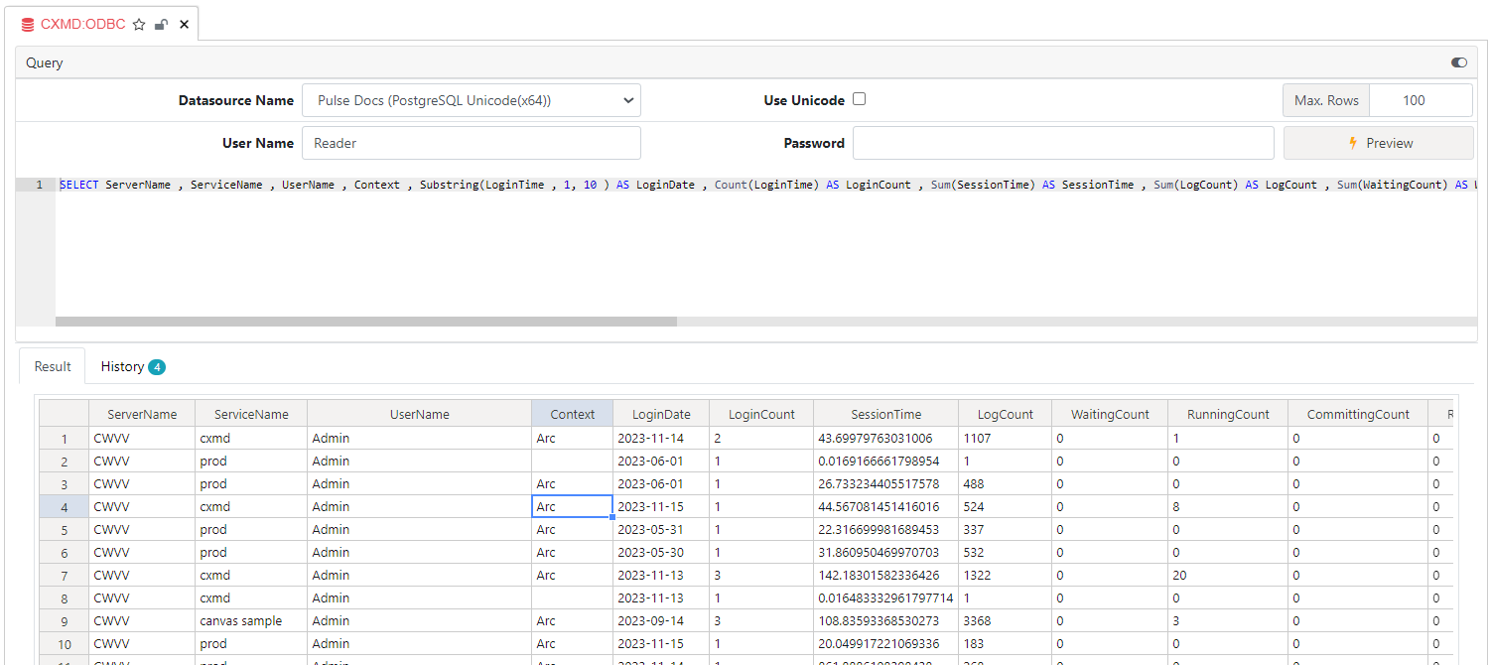The image size is (1492, 670).
Task: Click the User Name field containing Reader
Action: tap(470, 142)
